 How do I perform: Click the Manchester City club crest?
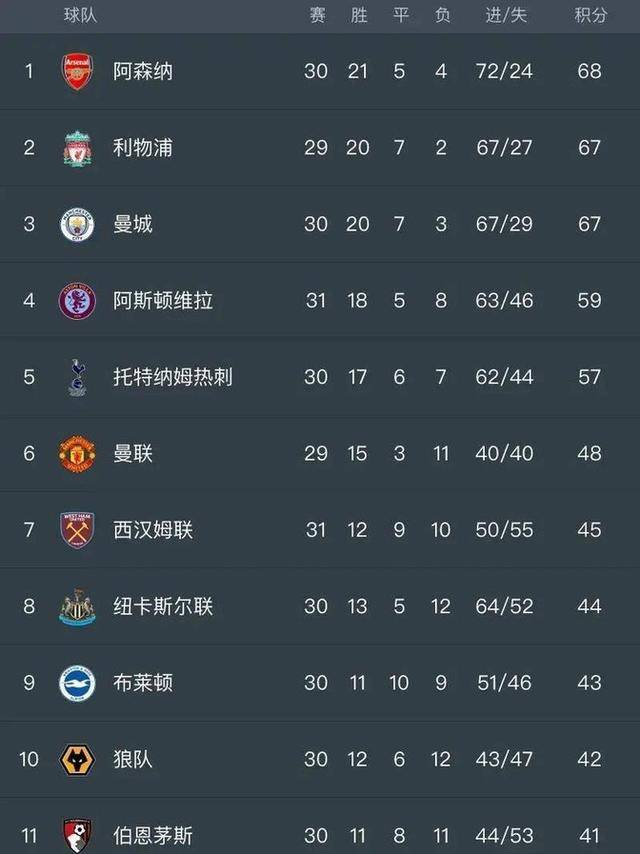click(77, 224)
